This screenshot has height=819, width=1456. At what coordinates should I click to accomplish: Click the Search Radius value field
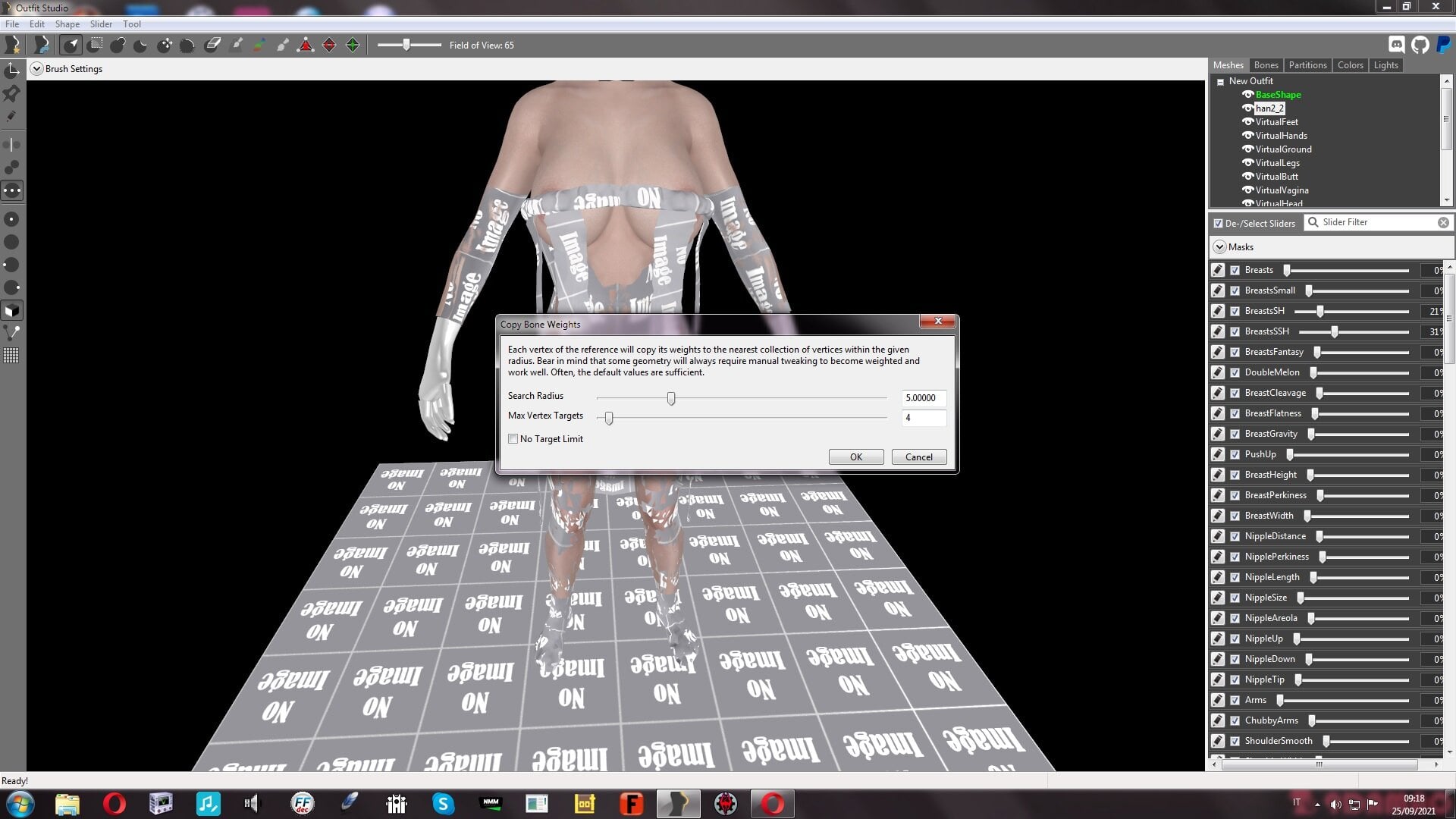click(924, 398)
